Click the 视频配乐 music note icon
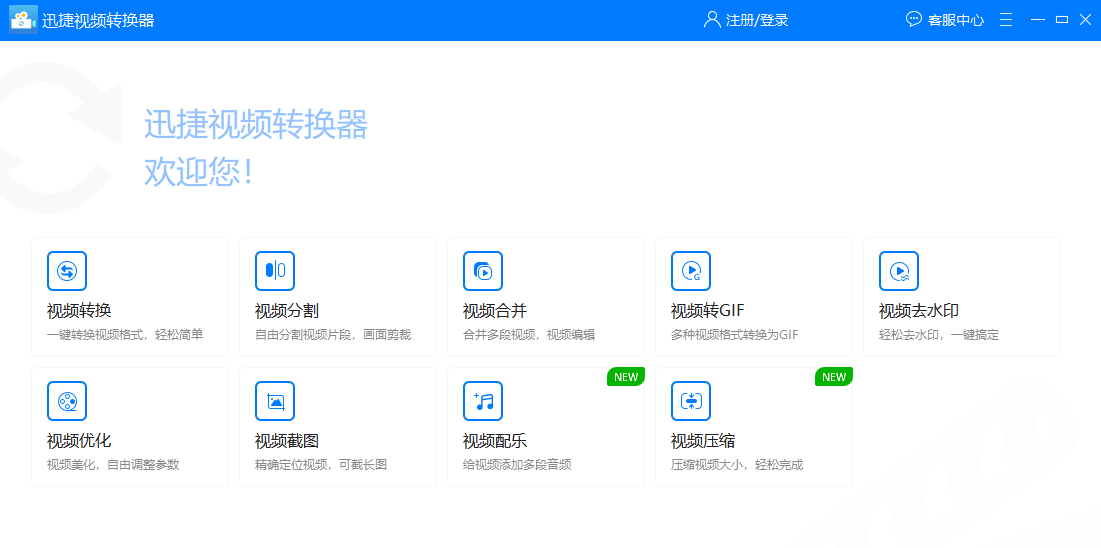 pyautogui.click(x=483, y=401)
